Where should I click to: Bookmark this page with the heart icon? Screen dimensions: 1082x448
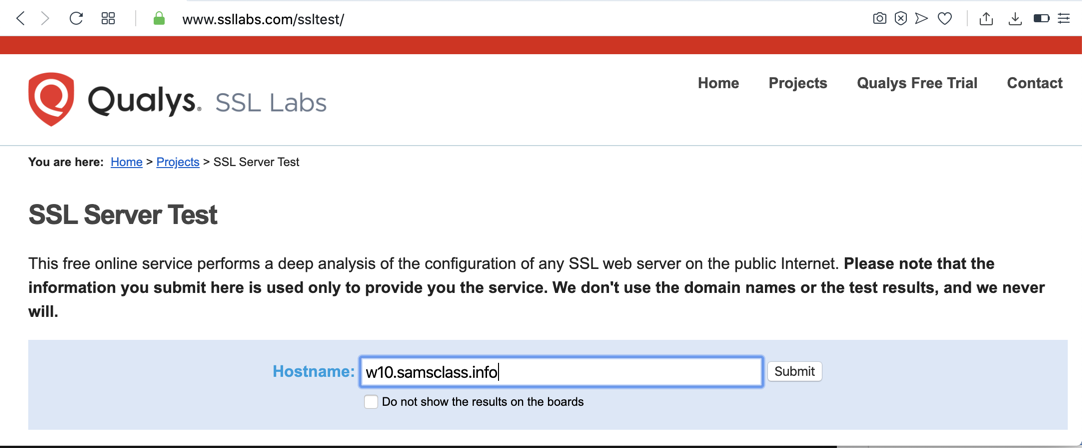tap(945, 19)
